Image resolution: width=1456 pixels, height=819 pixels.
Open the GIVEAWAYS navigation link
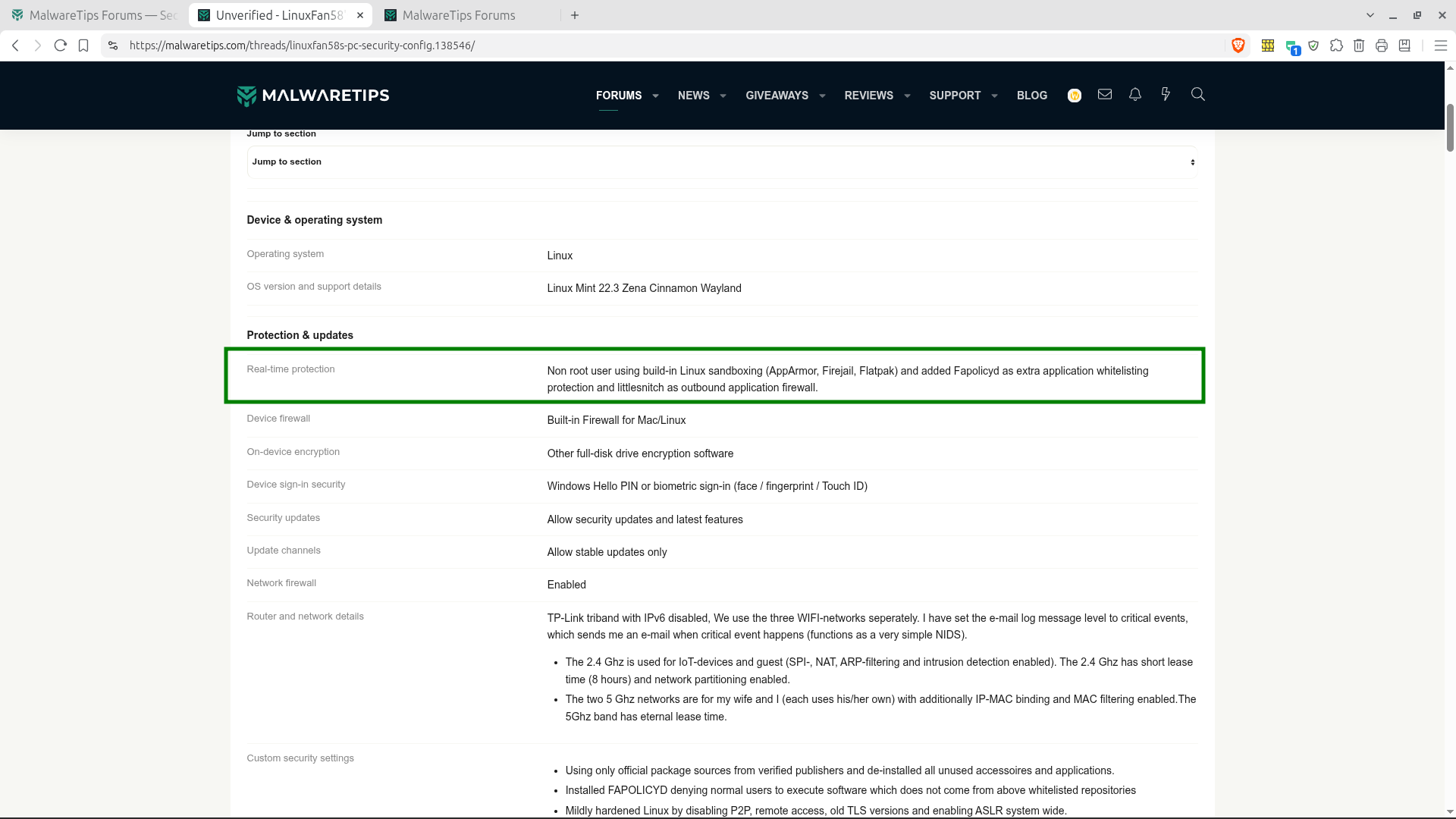(777, 96)
